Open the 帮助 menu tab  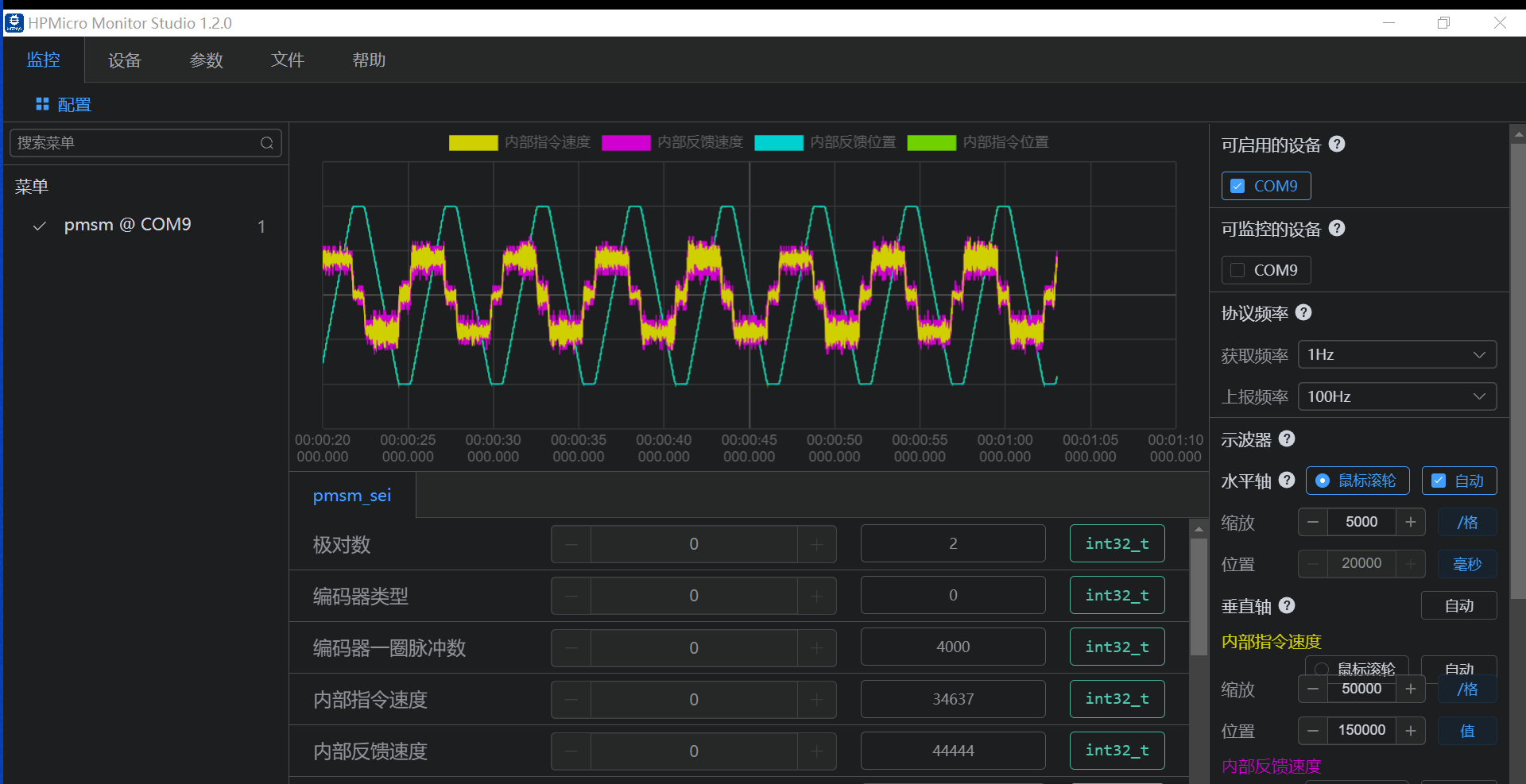tap(369, 60)
